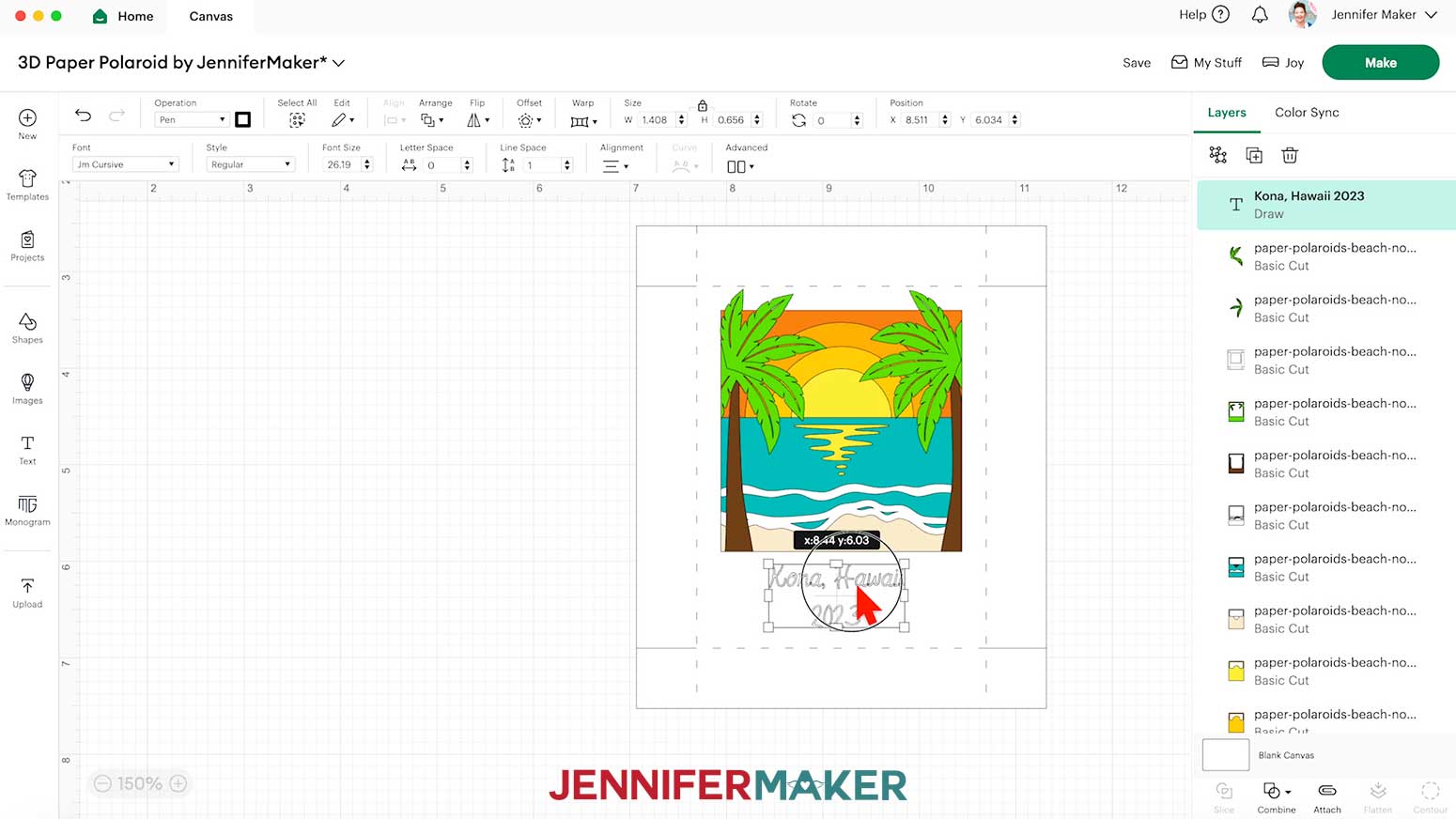
Task: Click the Duplicate layer icon
Action: (1254, 155)
